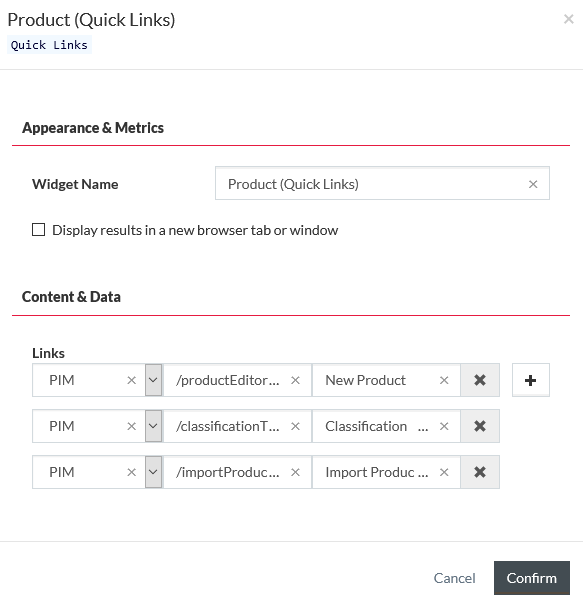Screen dimensions: 583x605
Task: Remove the New Product link row
Action: 480,380
